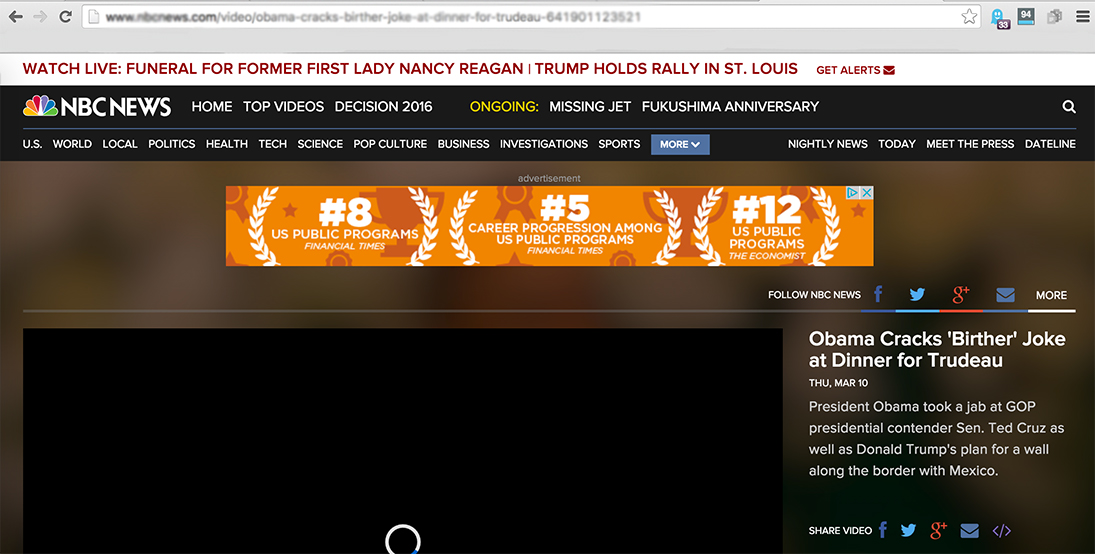Open the FUKUSHIMA ANNIVERSARY story
The width and height of the screenshot is (1095, 554).
[730, 106]
